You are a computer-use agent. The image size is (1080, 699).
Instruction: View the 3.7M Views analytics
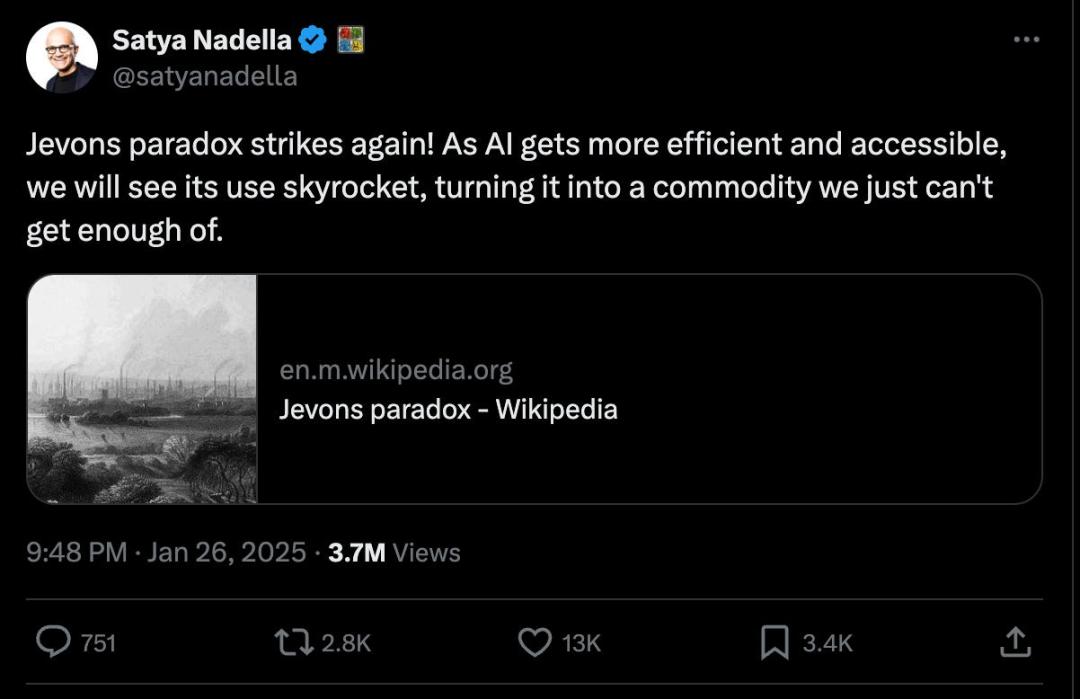coord(394,552)
